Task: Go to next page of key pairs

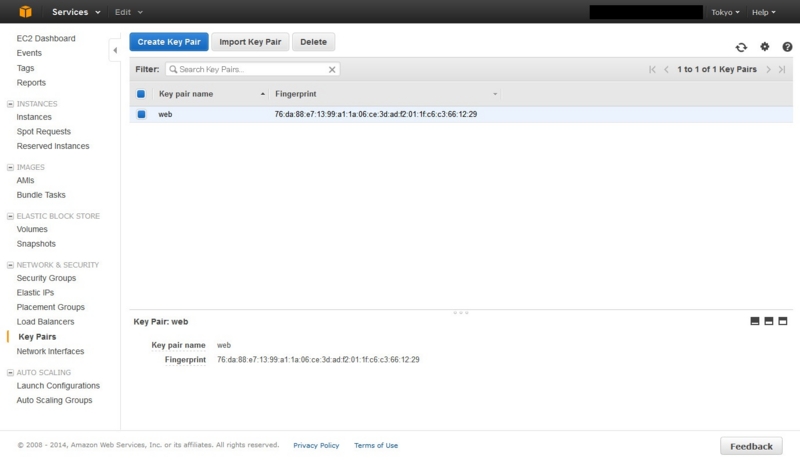Action: click(768, 69)
